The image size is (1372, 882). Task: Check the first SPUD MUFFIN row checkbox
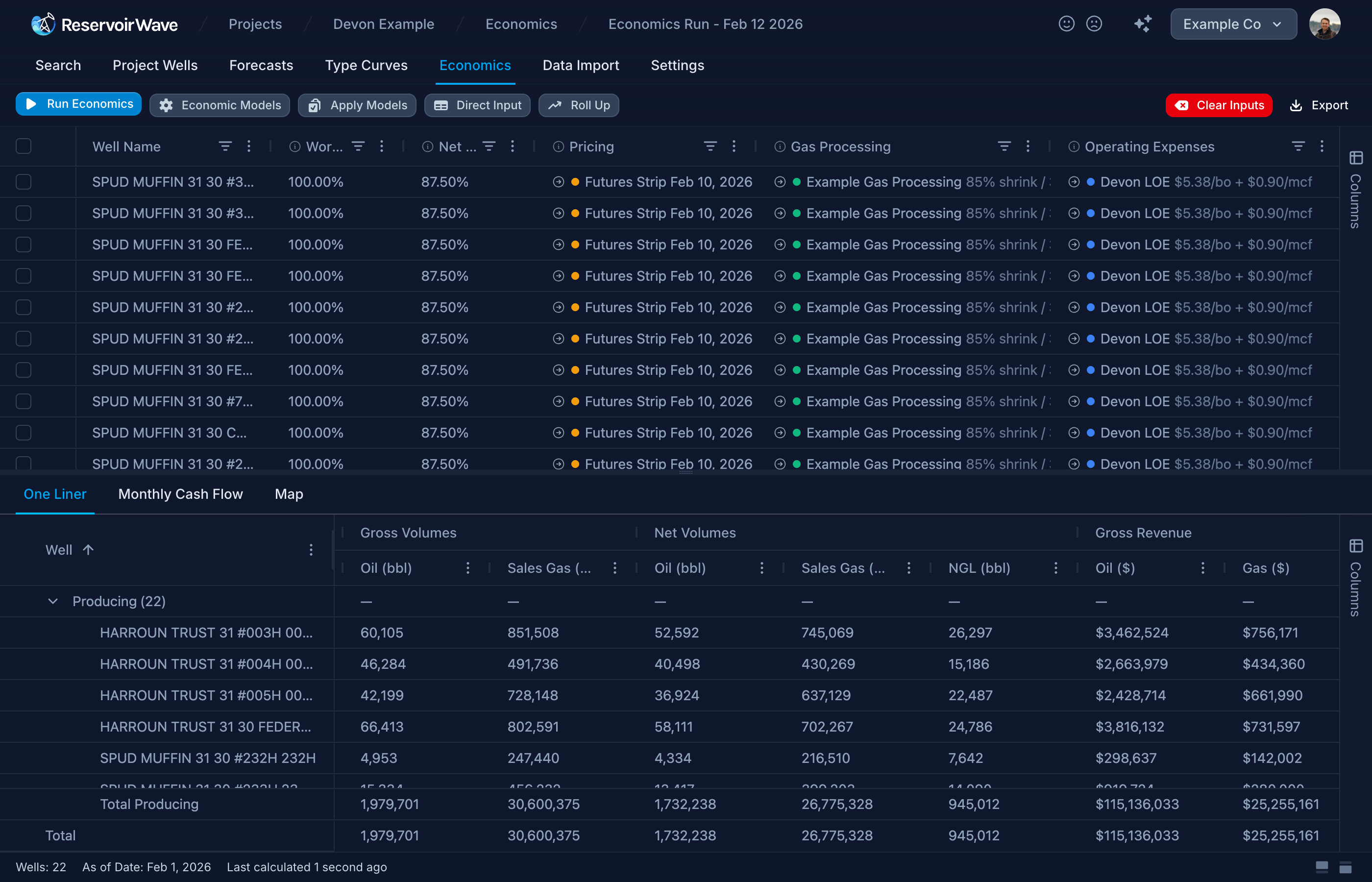pos(24,182)
